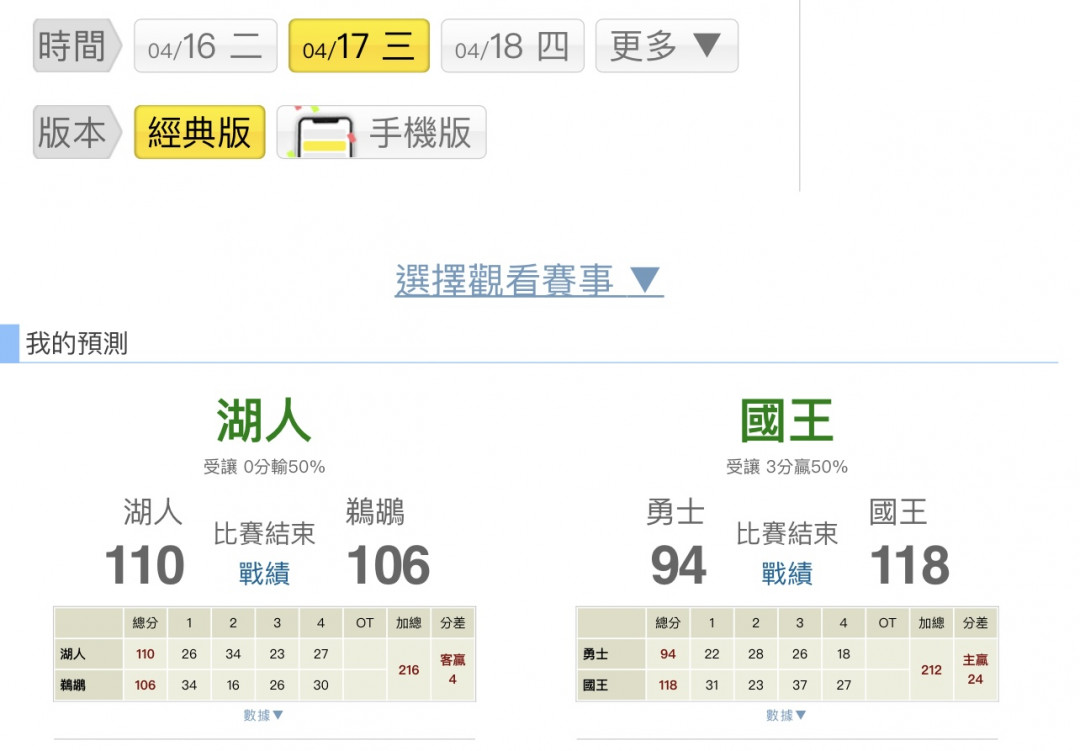The image size is (1080, 751).
Task: Open 戰績 link for Warriors vs Kings
Action: pyautogui.click(x=787, y=573)
